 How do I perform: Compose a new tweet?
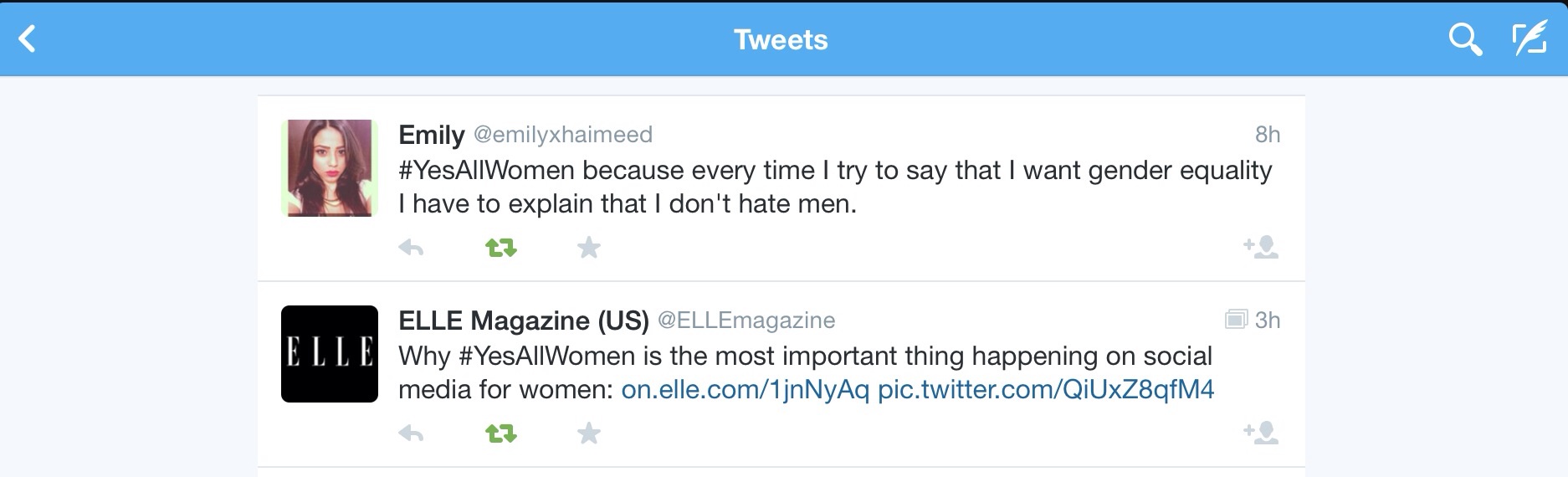click(1529, 38)
